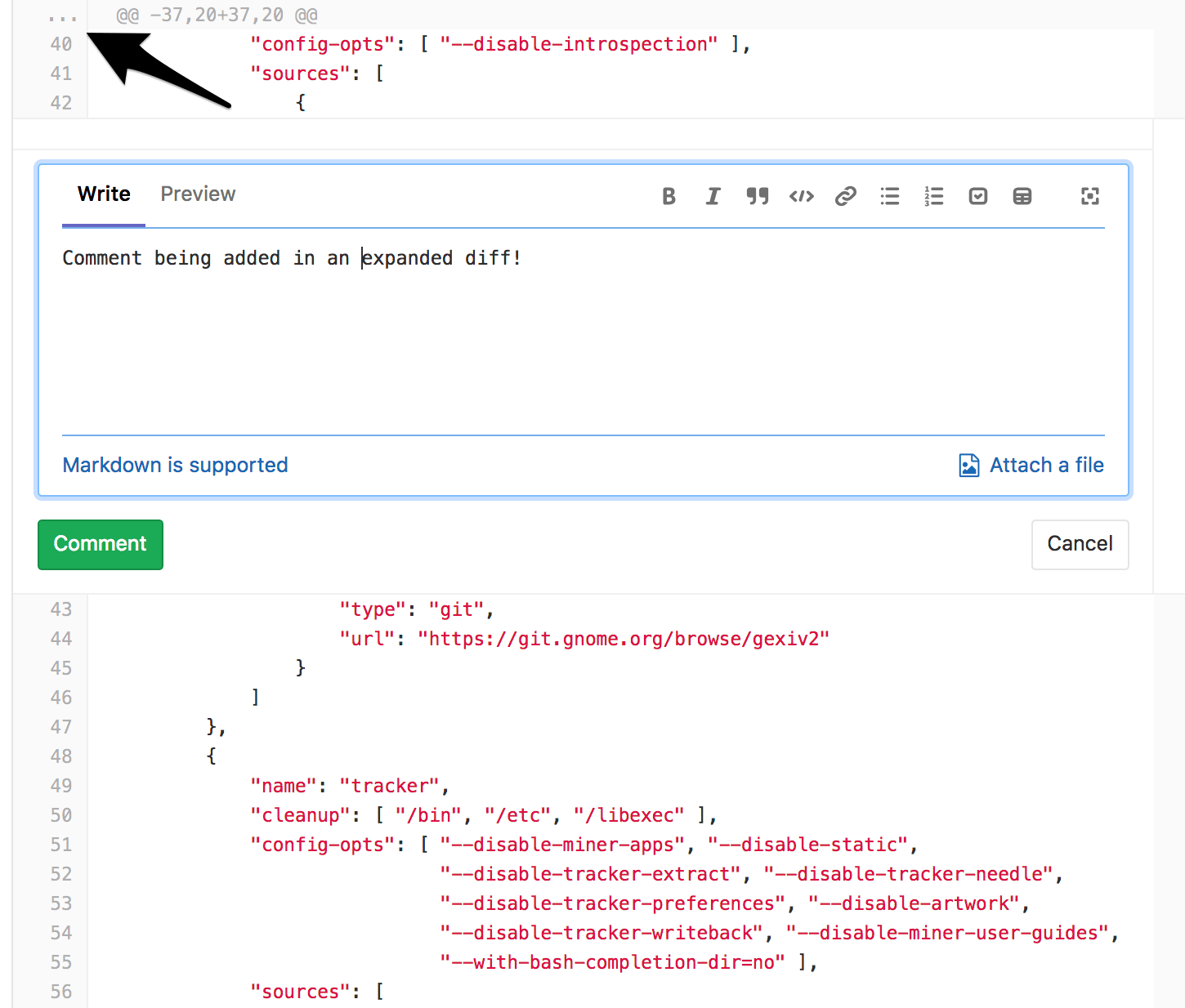The image size is (1185, 1008).
Task: Enter full screen editor mode
Action: tap(1089, 196)
